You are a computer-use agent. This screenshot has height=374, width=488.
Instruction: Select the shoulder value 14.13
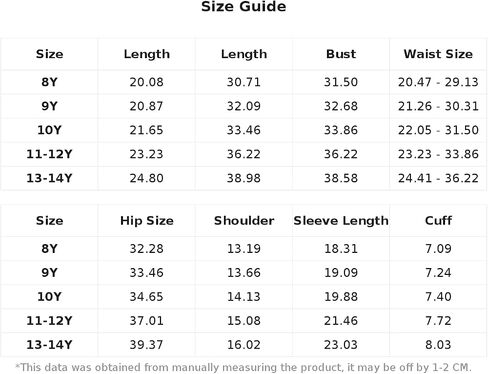coord(244,297)
